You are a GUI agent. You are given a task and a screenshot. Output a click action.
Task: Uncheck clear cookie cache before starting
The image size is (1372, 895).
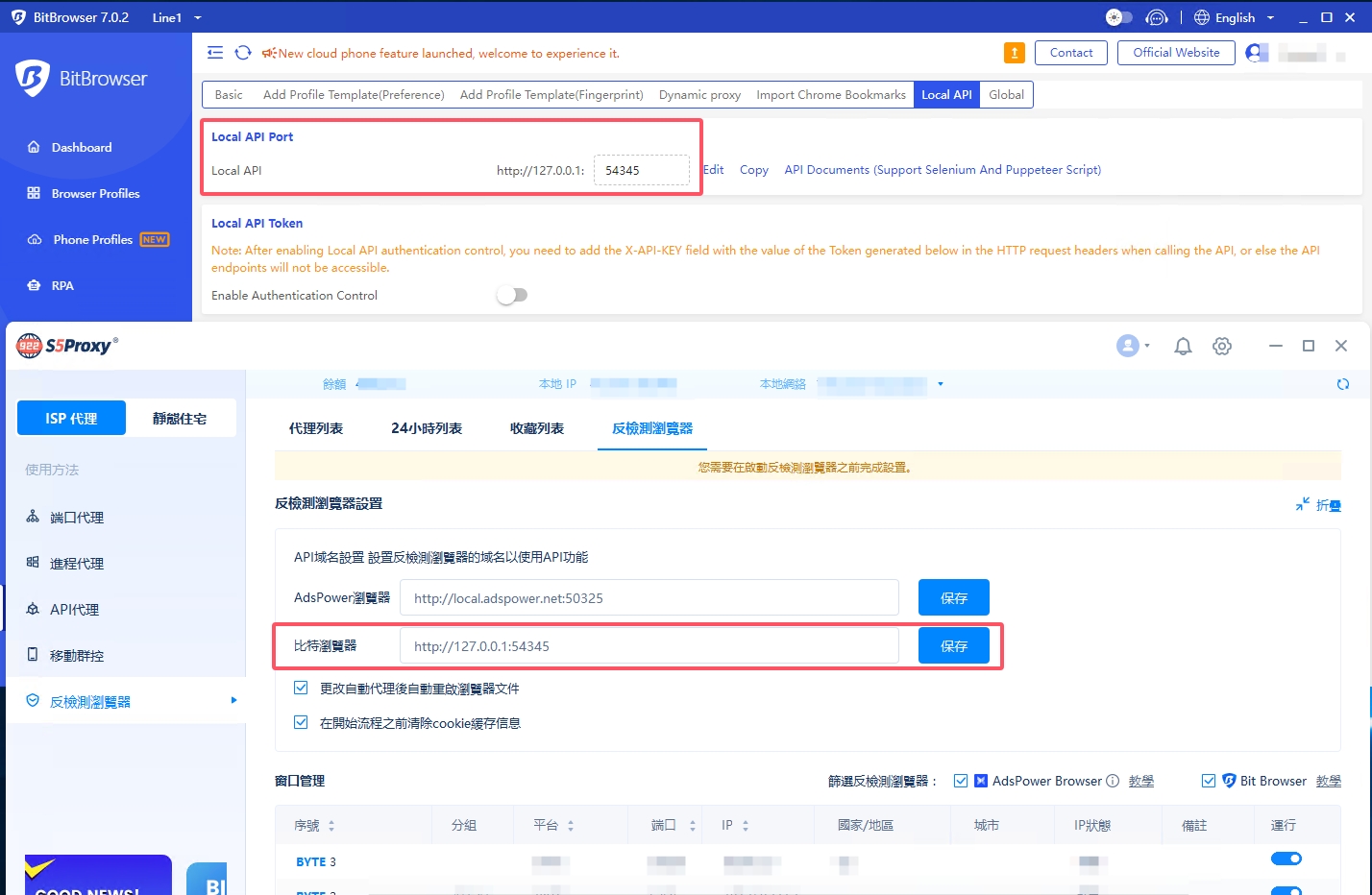point(301,722)
